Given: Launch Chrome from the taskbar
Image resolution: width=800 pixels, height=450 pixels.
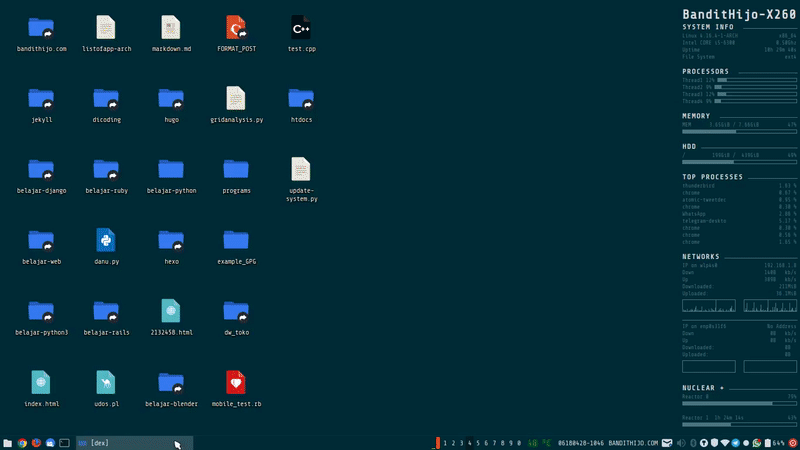Looking at the screenshot, I should [21, 442].
